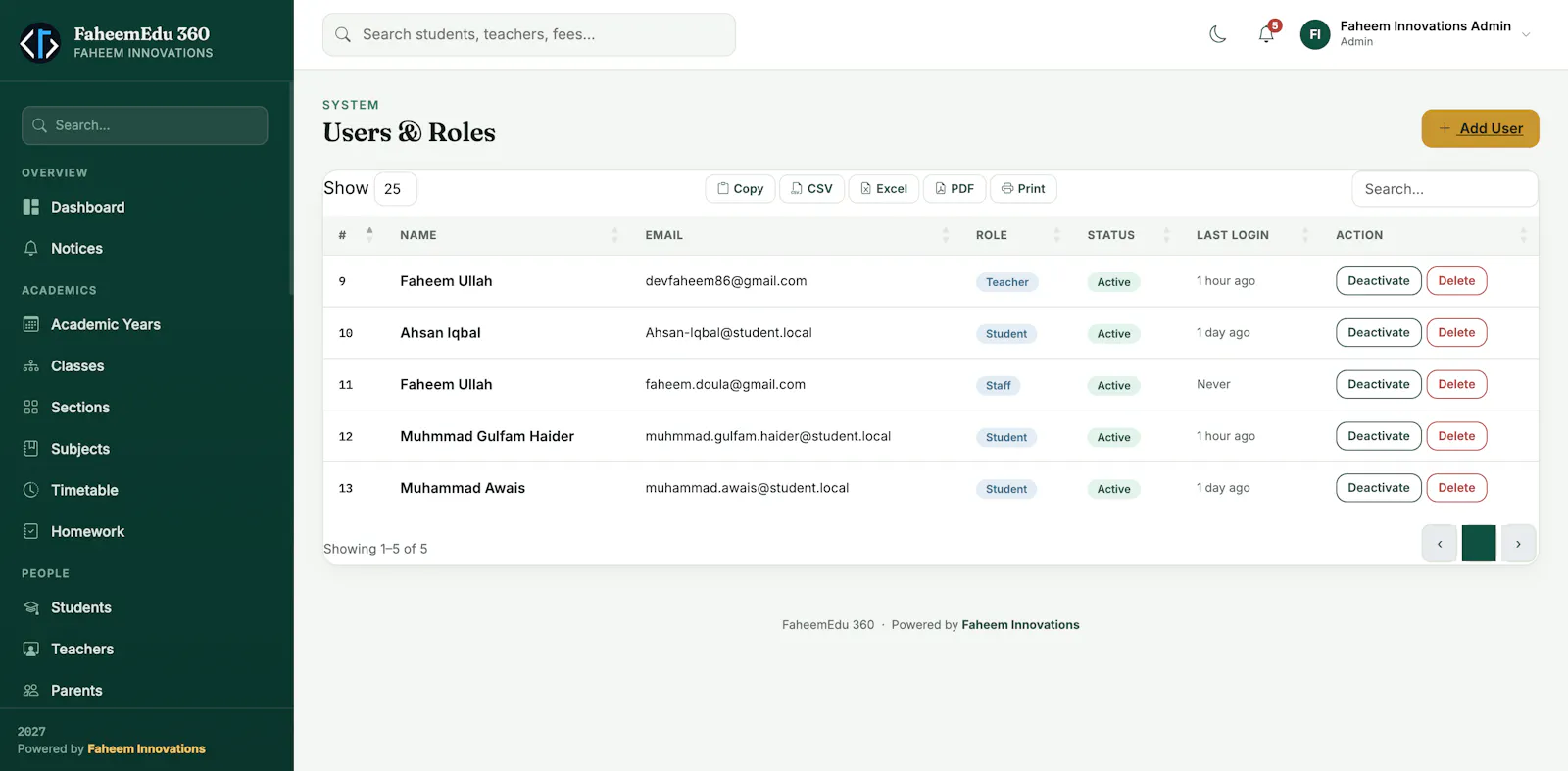Click the table Search field on the right
Viewport: 1568px width, 771px height.
click(1445, 189)
